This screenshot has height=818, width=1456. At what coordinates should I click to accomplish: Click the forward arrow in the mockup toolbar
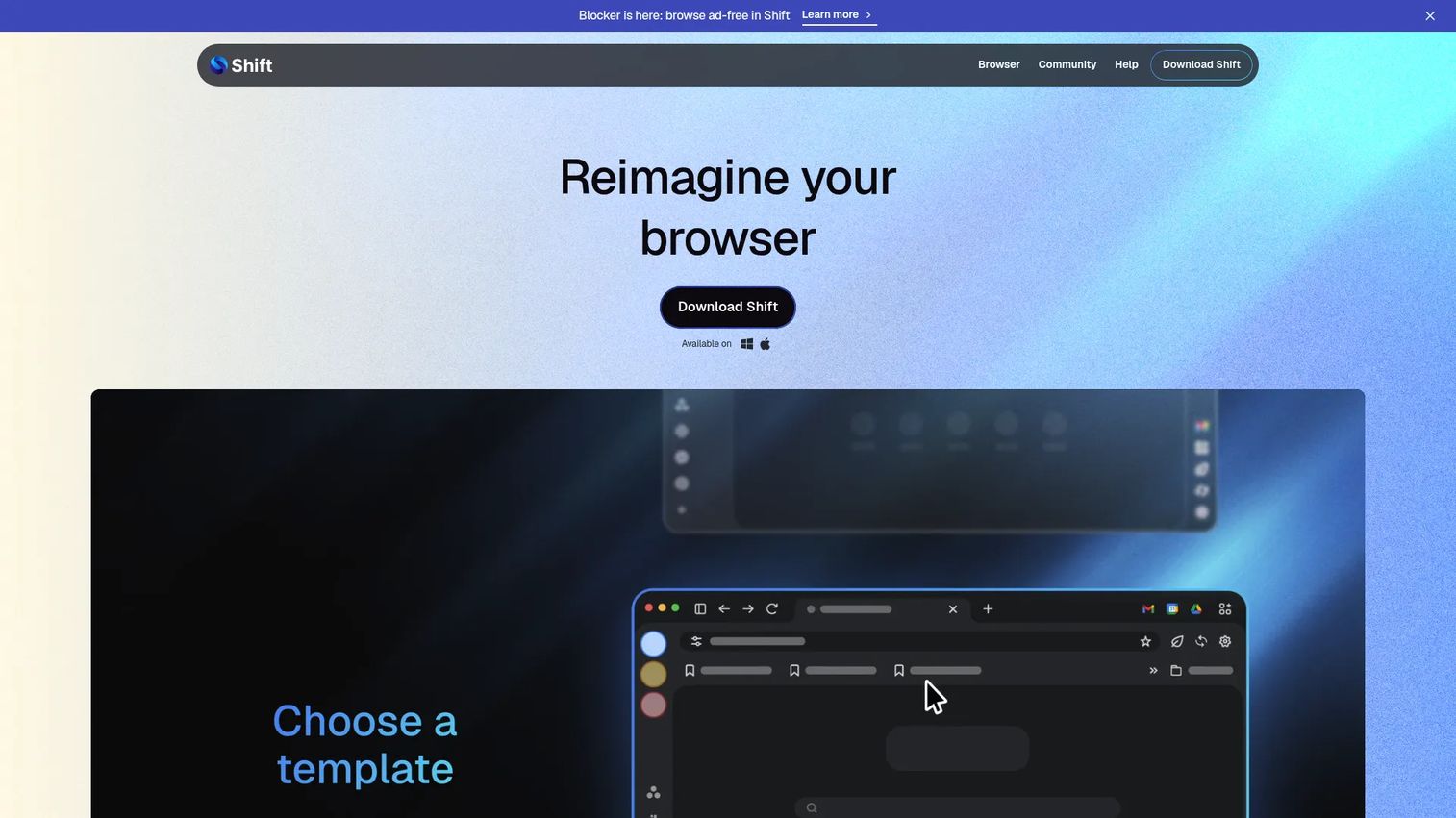pyautogui.click(x=748, y=609)
